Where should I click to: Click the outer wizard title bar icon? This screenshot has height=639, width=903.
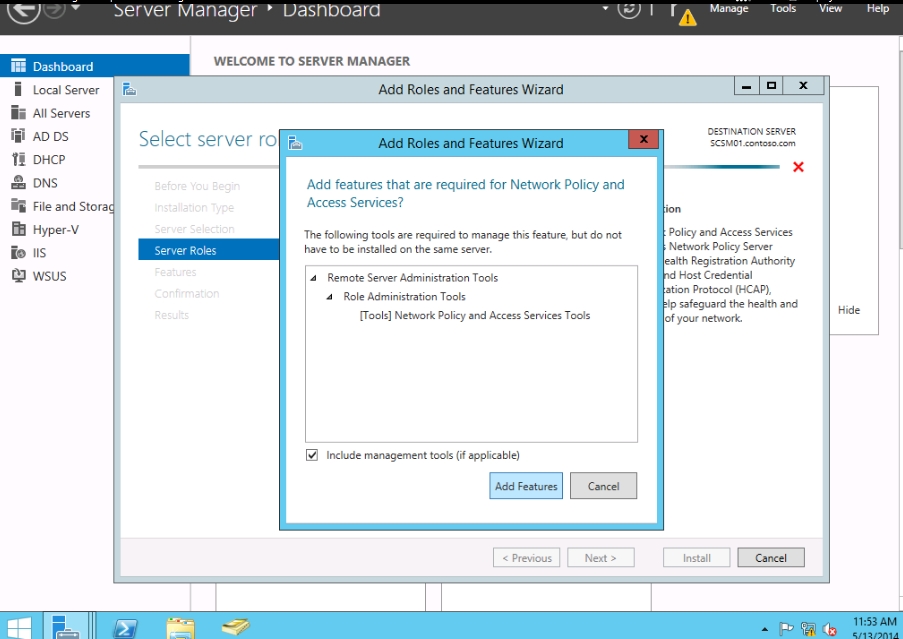coord(130,89)
